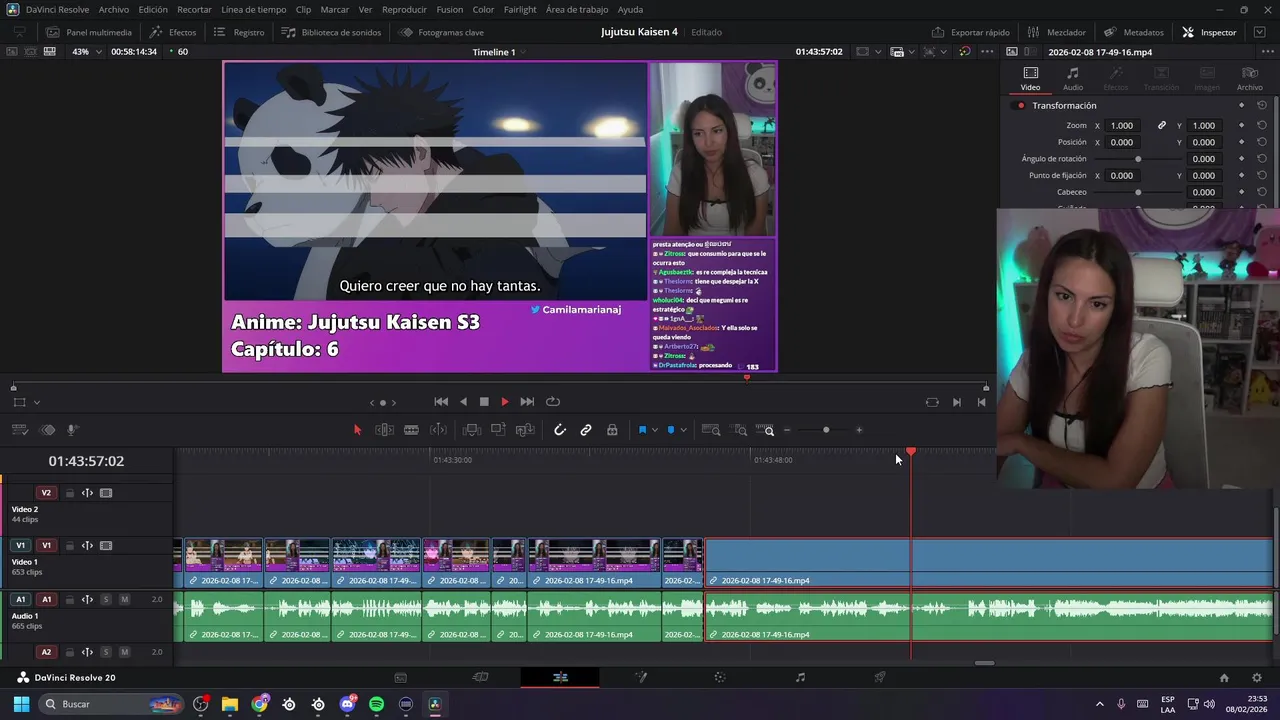Expand the marker color dropdown arrow

683,430
